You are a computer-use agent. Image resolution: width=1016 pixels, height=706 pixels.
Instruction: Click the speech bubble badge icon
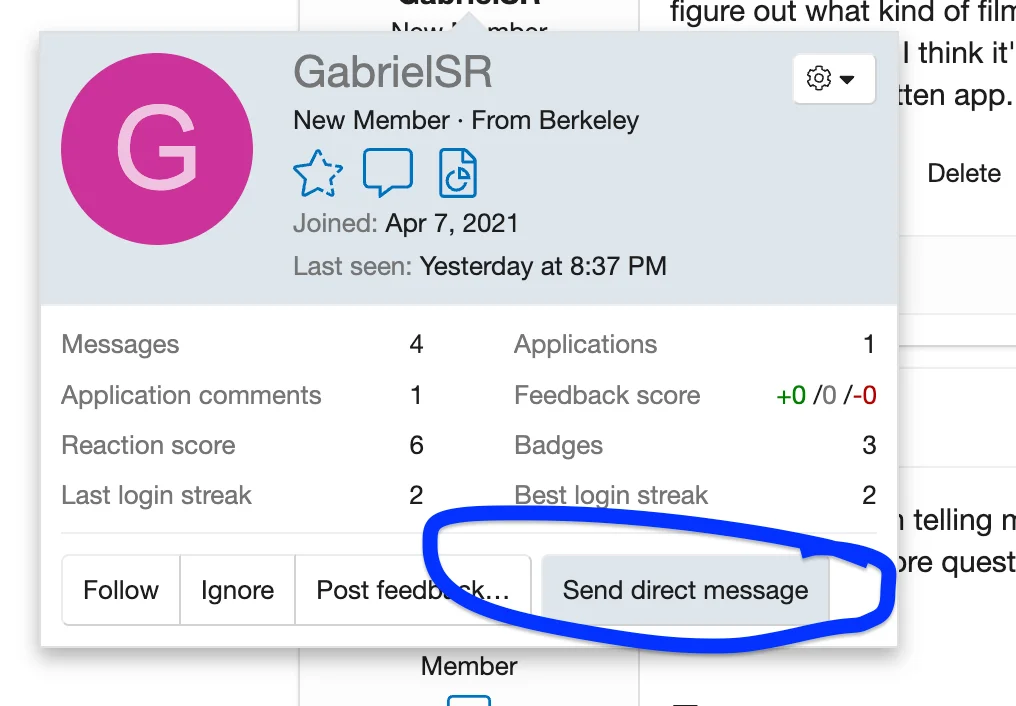coord(387,174)
